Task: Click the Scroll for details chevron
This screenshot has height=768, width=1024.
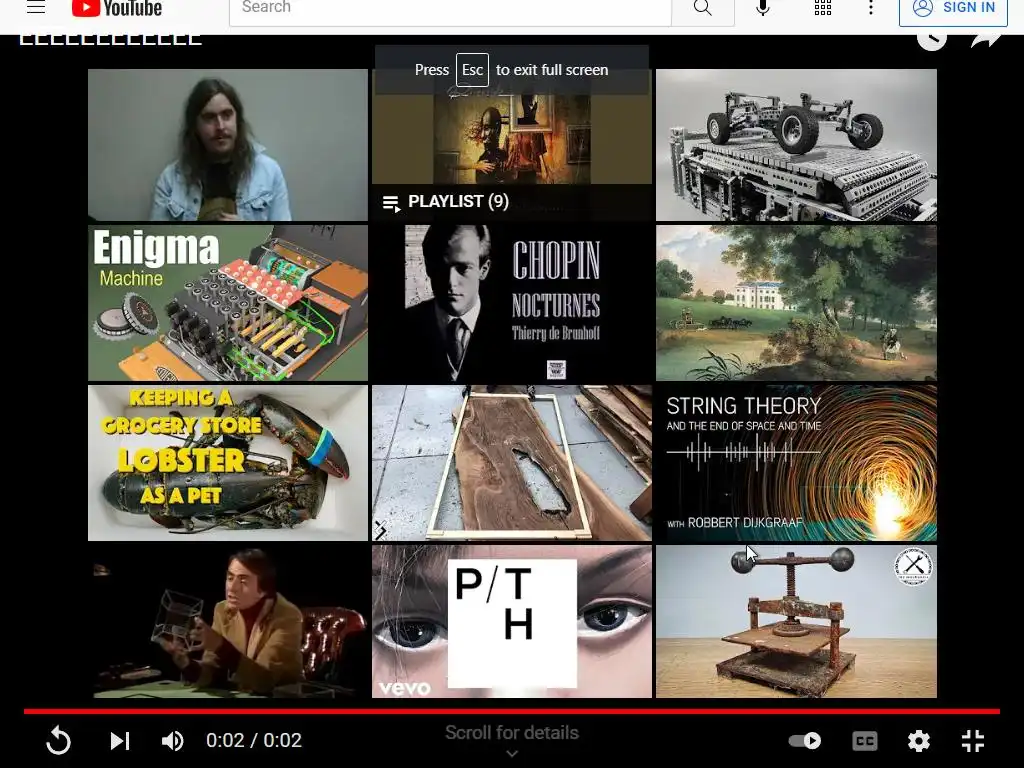Action: pyautogui.click(x=512, y=754)
